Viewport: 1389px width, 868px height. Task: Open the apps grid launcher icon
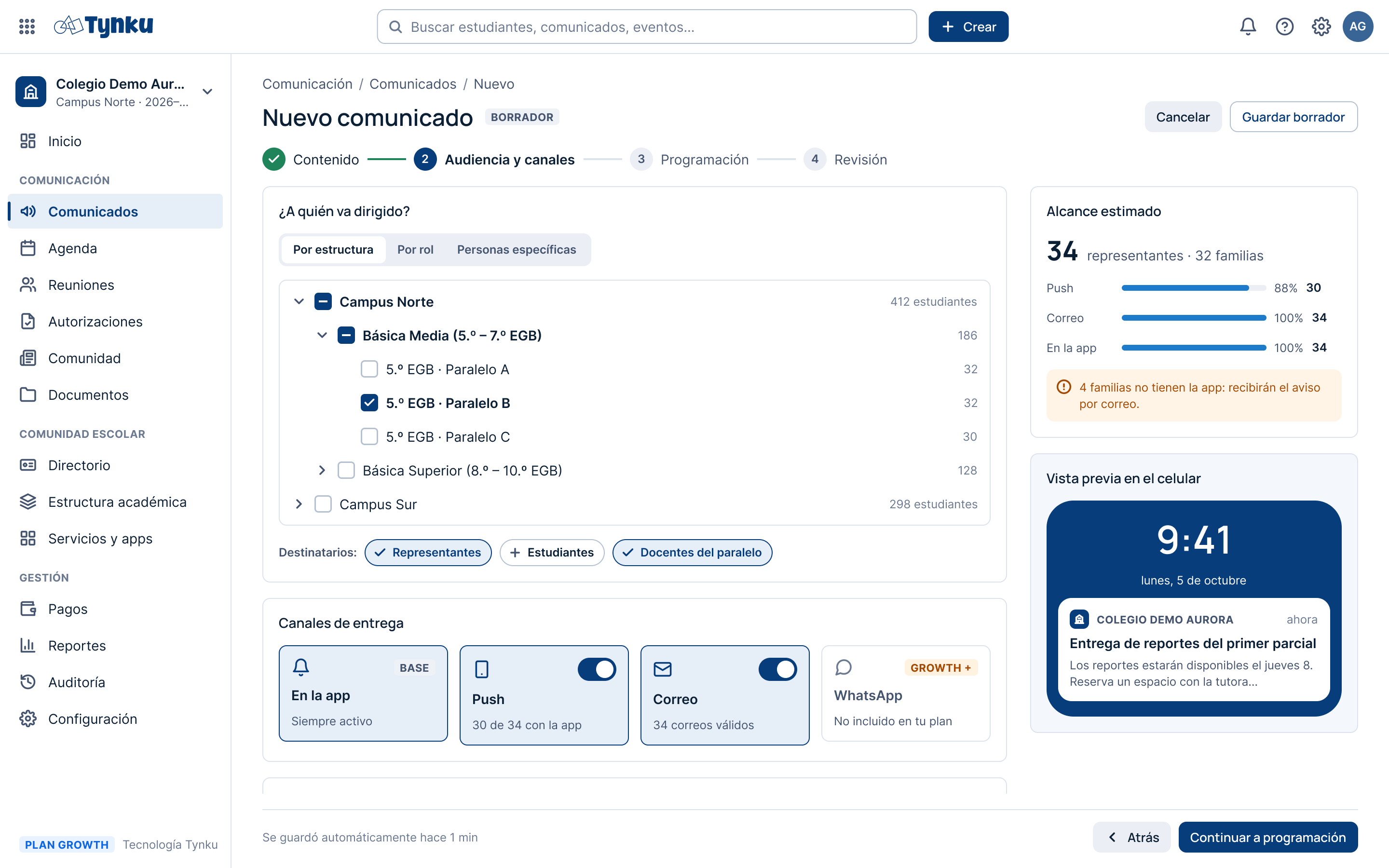click(x=27, y=27)
